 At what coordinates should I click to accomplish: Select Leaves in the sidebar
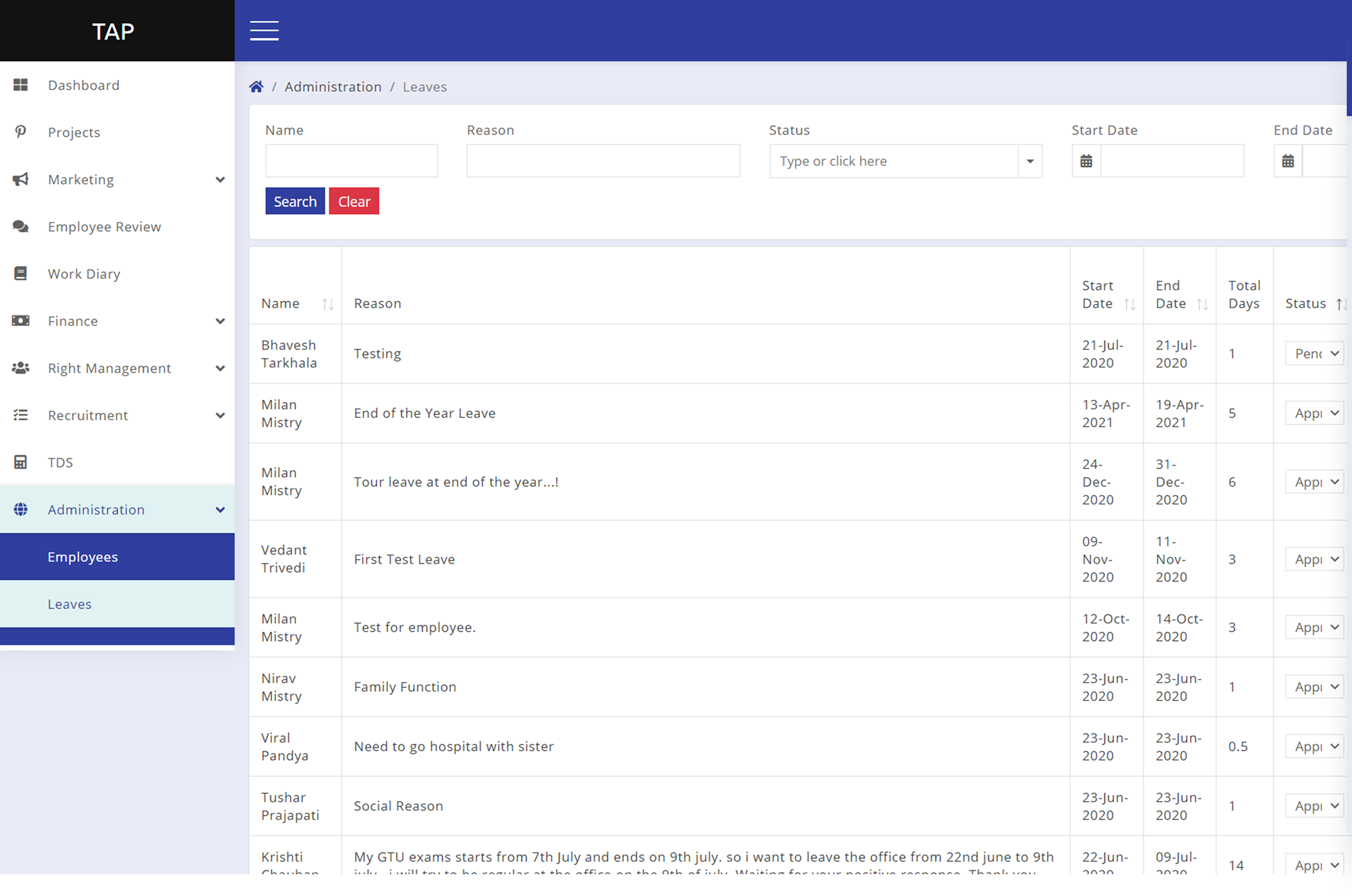[x=69, y=604]
